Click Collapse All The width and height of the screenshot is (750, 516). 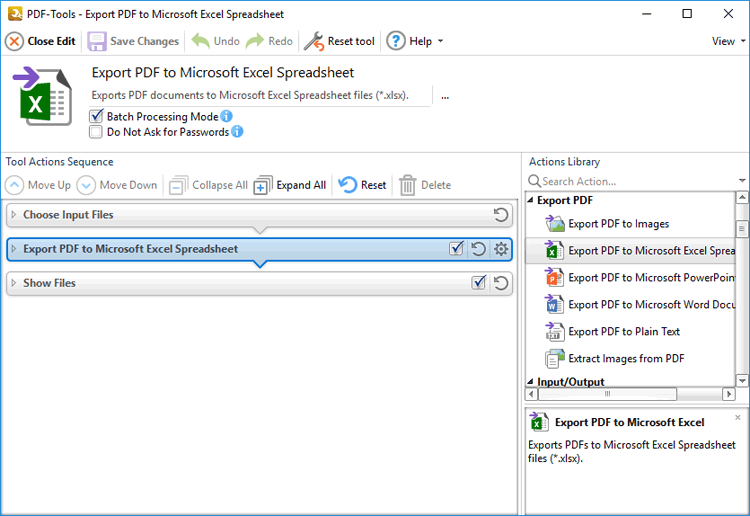[x=209, y=185]
